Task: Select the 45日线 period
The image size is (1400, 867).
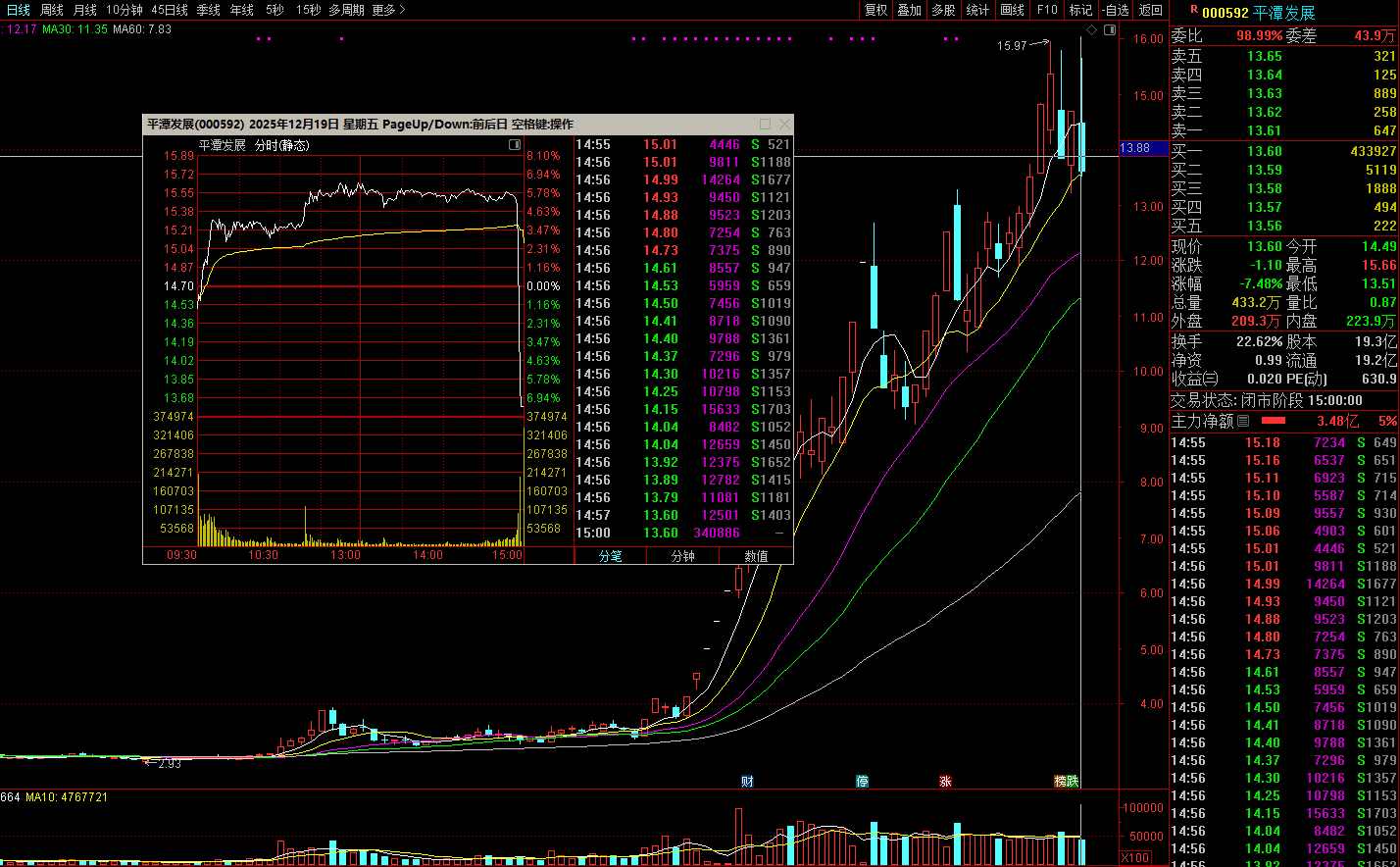Action: coord(170,10)
